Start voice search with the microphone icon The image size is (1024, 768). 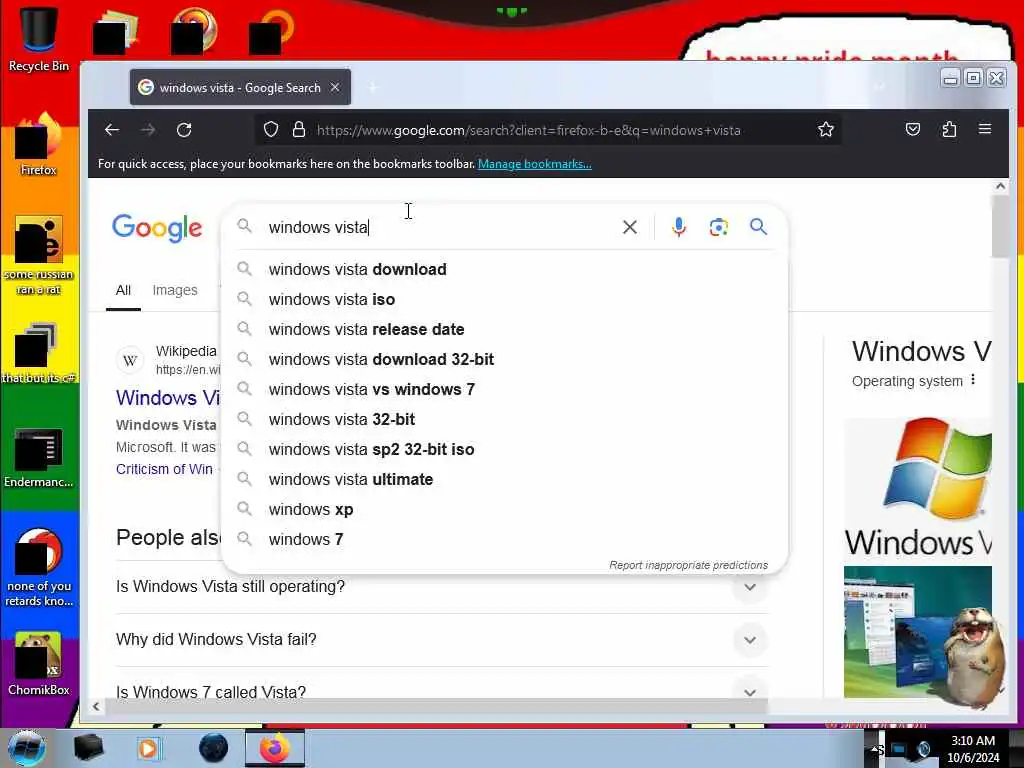click(x=679, y=227)
